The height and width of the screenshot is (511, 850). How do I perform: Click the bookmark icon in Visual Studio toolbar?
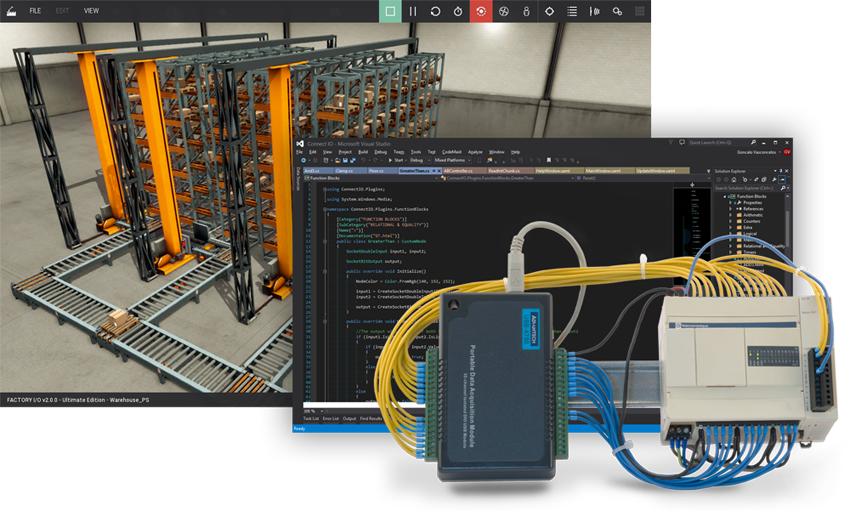(x=549, y=160)
